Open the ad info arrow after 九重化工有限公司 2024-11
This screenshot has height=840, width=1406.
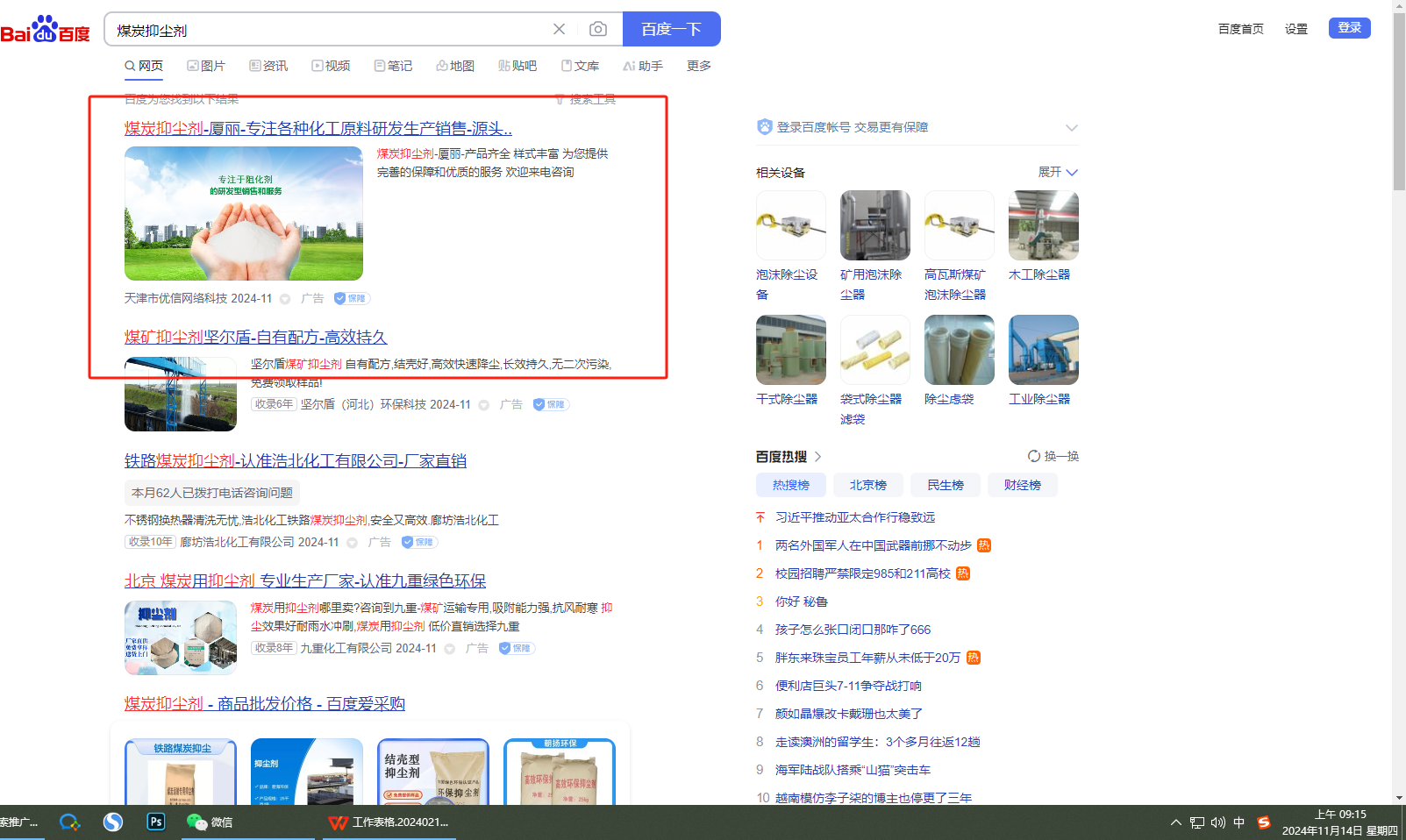click(x=449, y=649)
